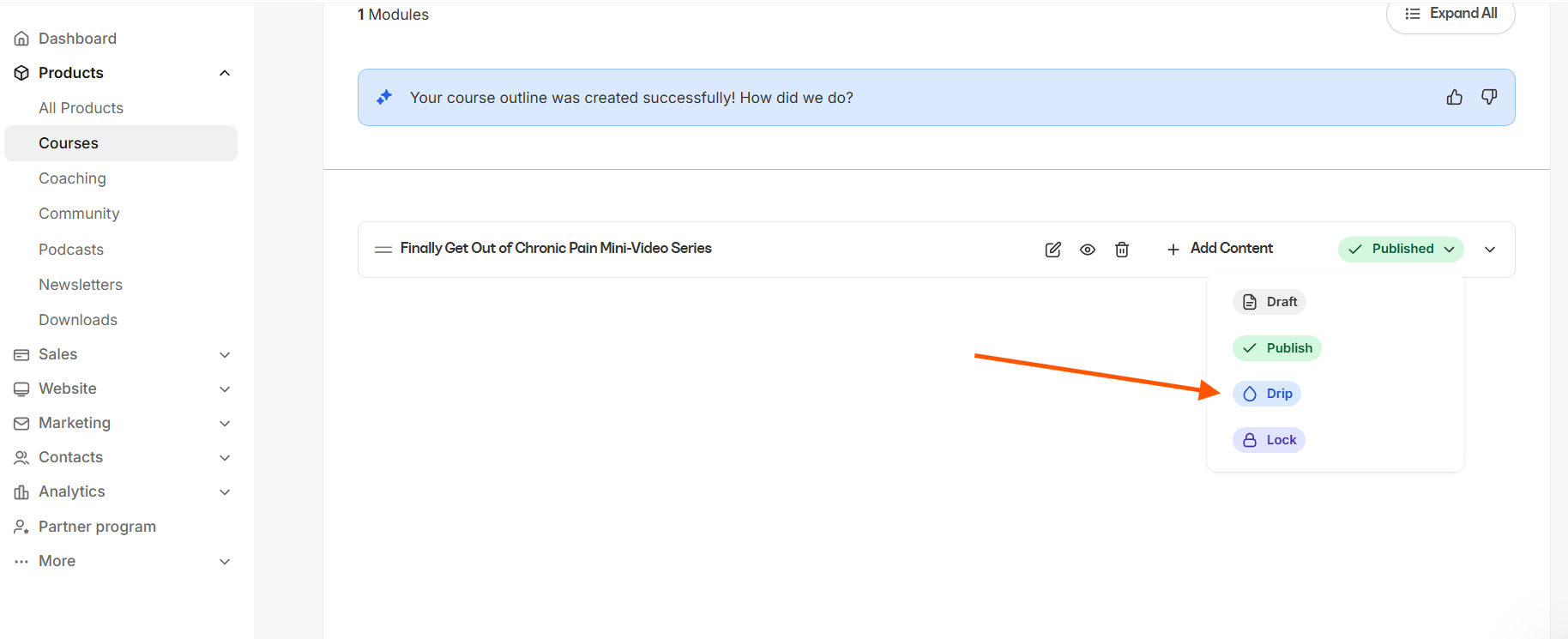The width and height of the screenshot is (1568, 639).
Task: Click the thumbs down feedback icon
Action: point(1489,97)
